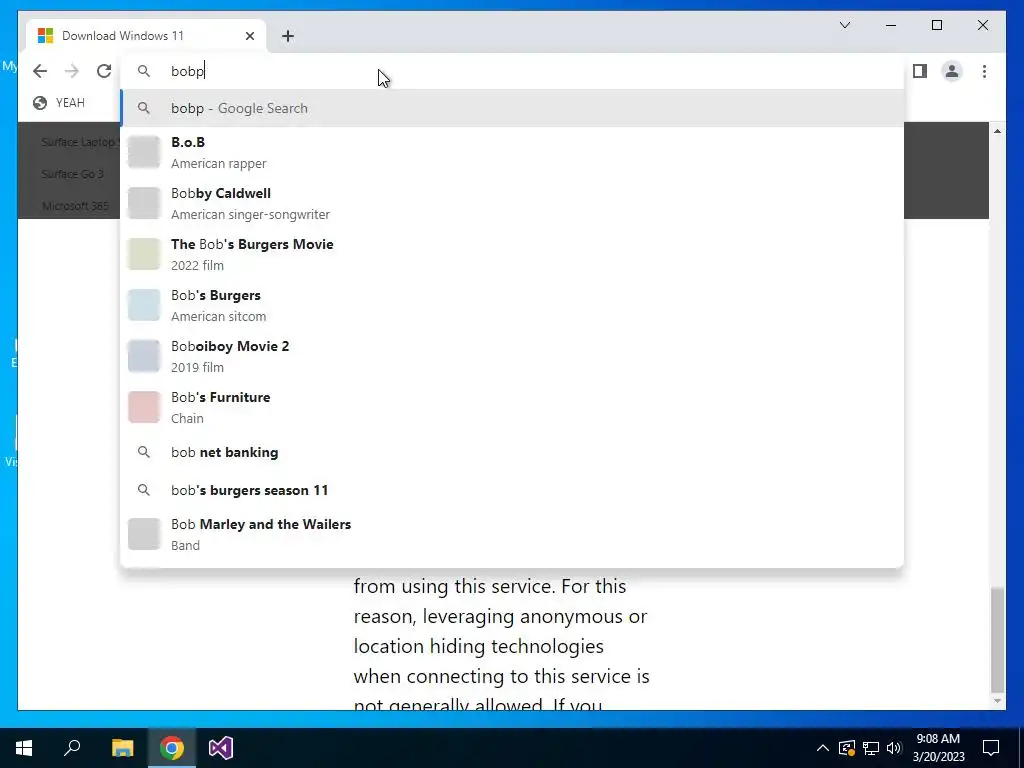Viewport: 1024px width, 768px height.
Task: Open Surface Go 3 page link
Action: [x=72, y=174]
